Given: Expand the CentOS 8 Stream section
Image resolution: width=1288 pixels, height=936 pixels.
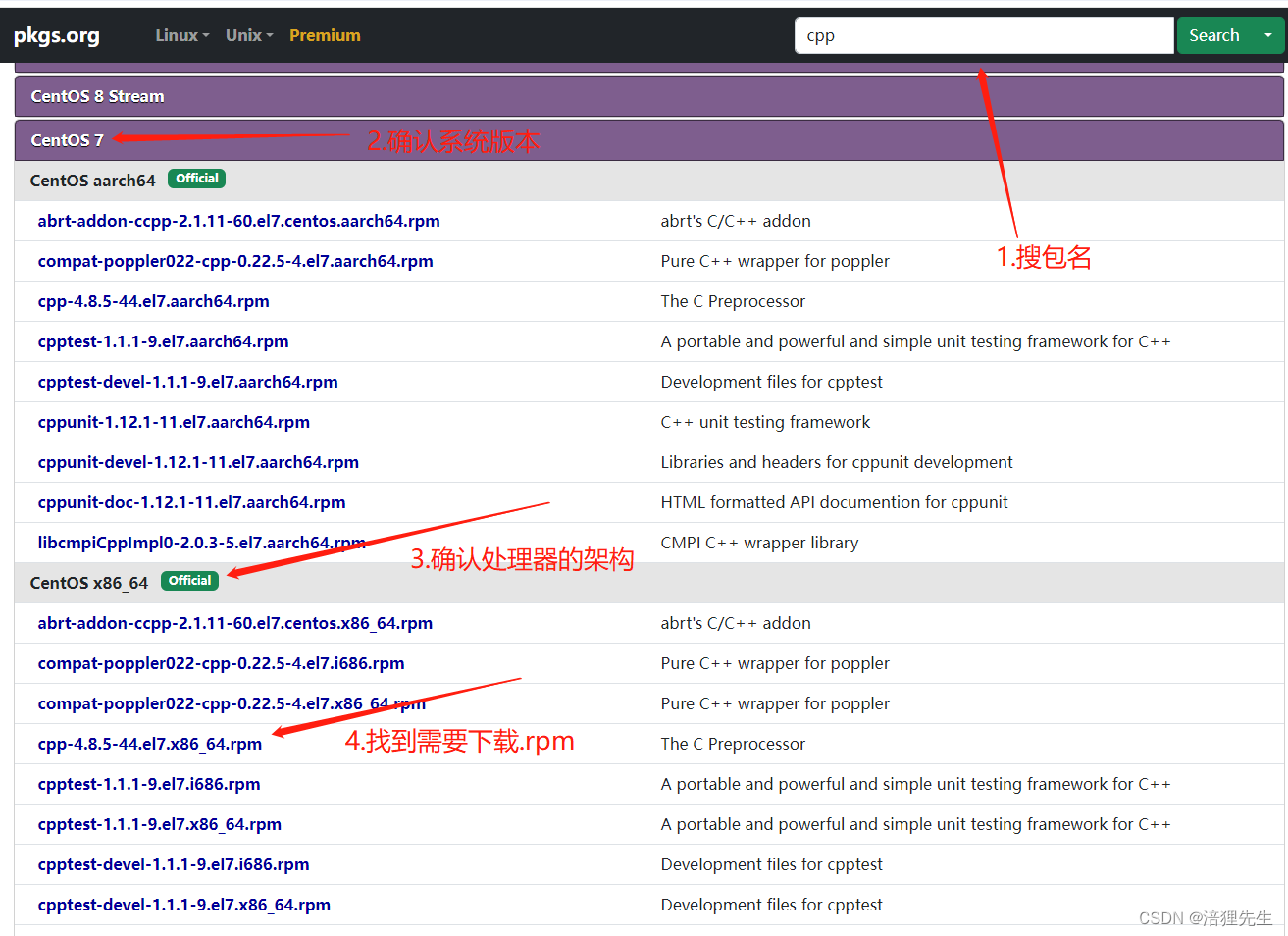Looking at the screenshot, I should 649,96.
